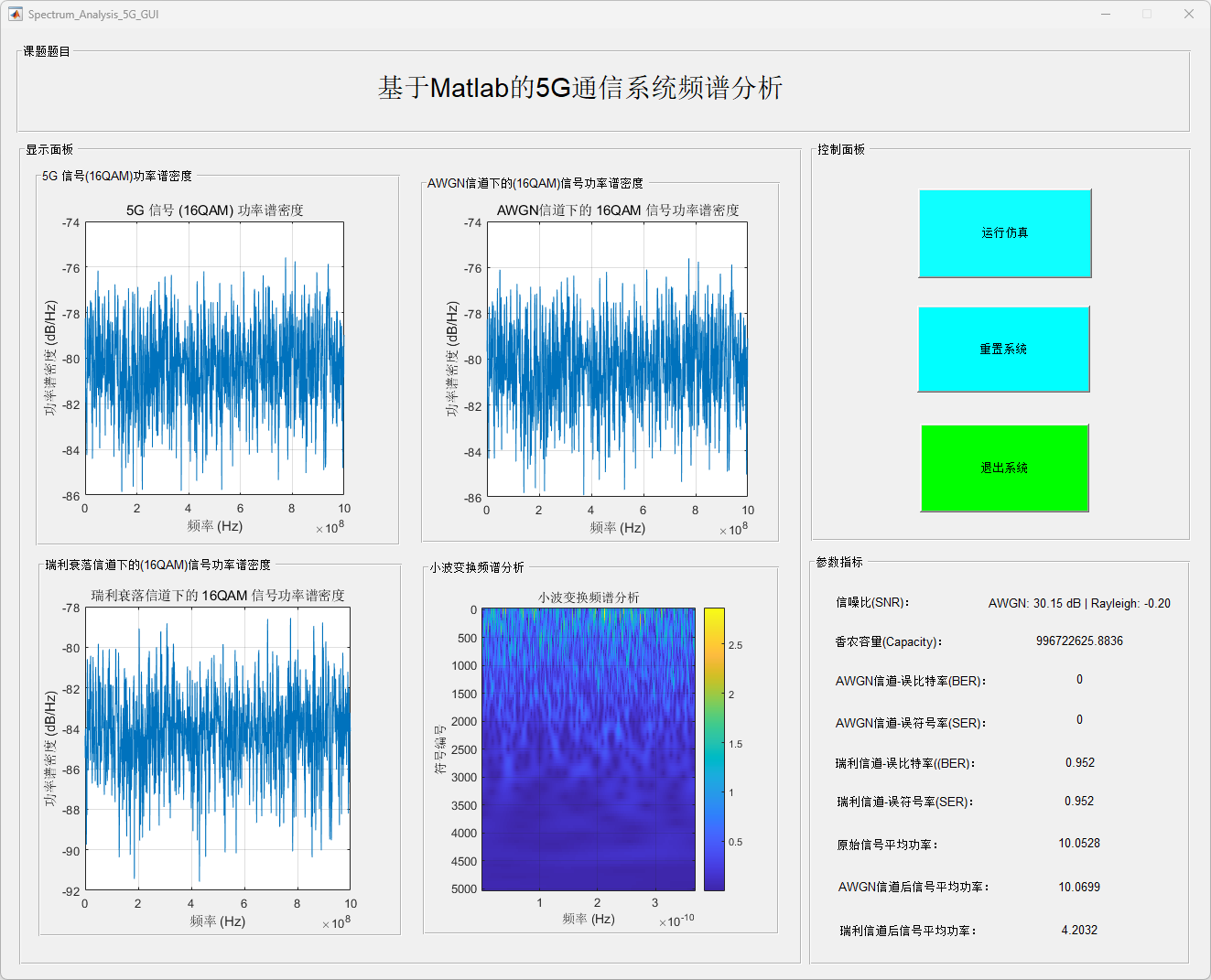Click the wavelet plot colorbar
This screenshot has width=1211, height=980.
(x=714, y=748)
